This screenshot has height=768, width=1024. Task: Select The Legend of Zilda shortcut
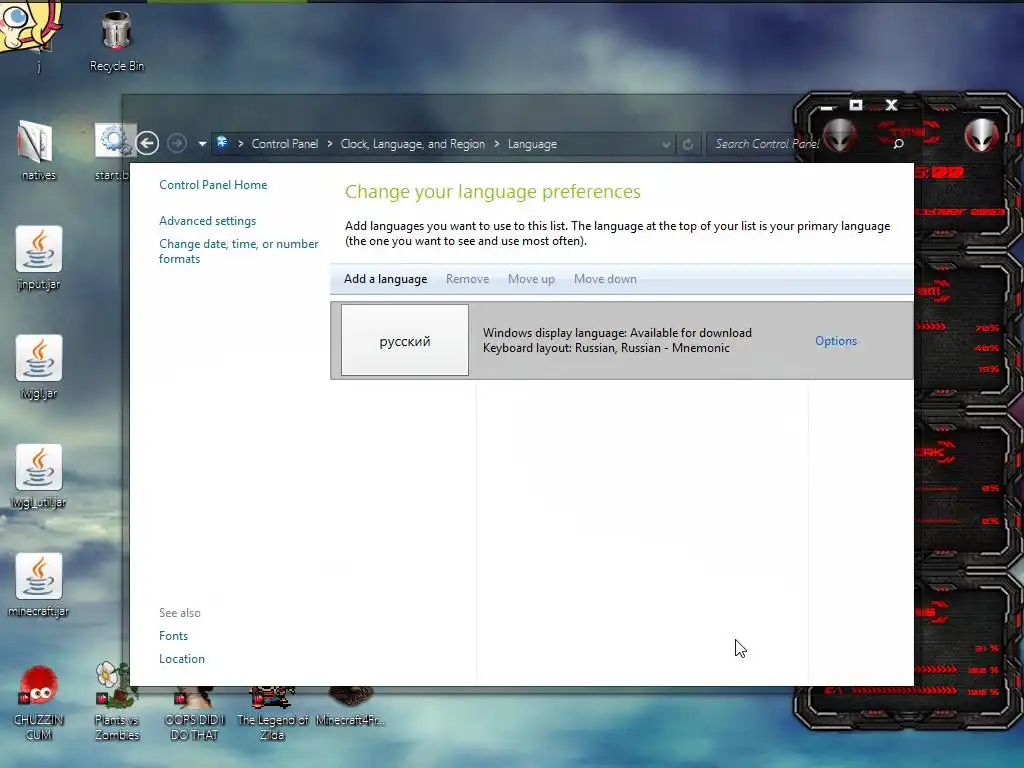pyautogui.click(x=272, y=713)
